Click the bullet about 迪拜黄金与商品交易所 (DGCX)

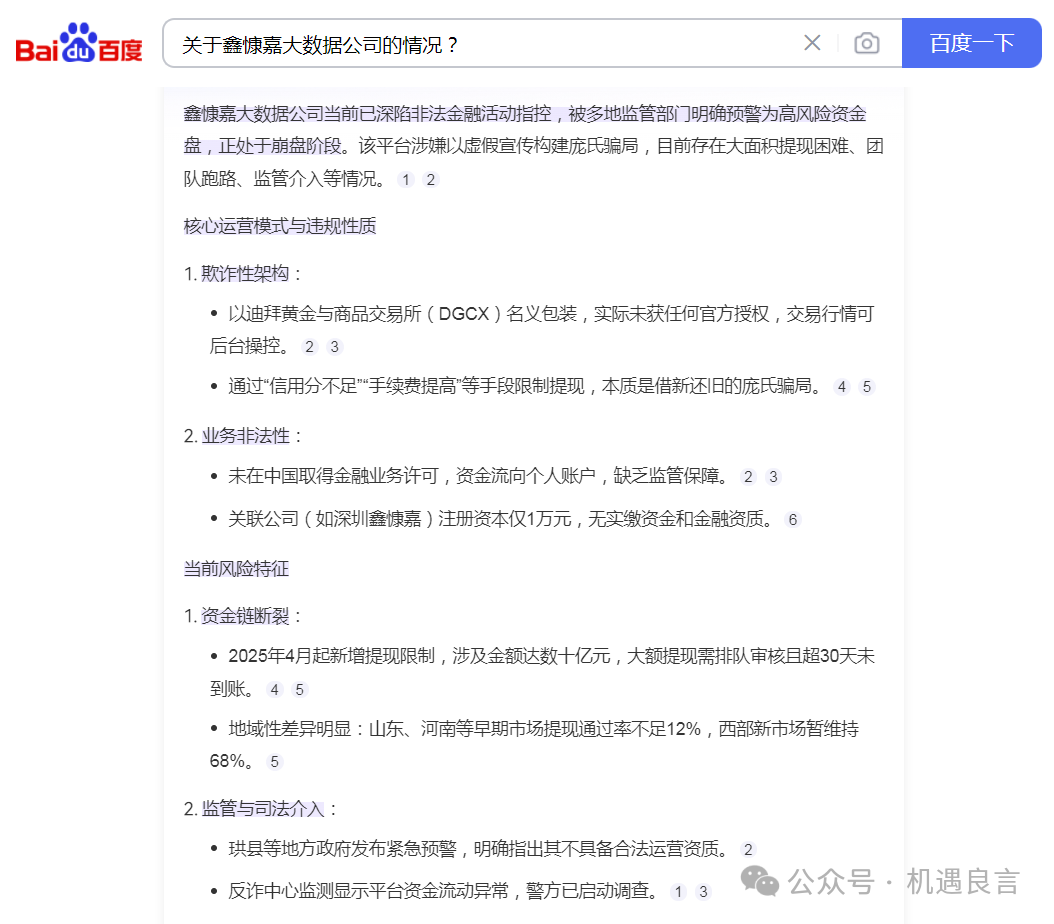coord(542,329)
